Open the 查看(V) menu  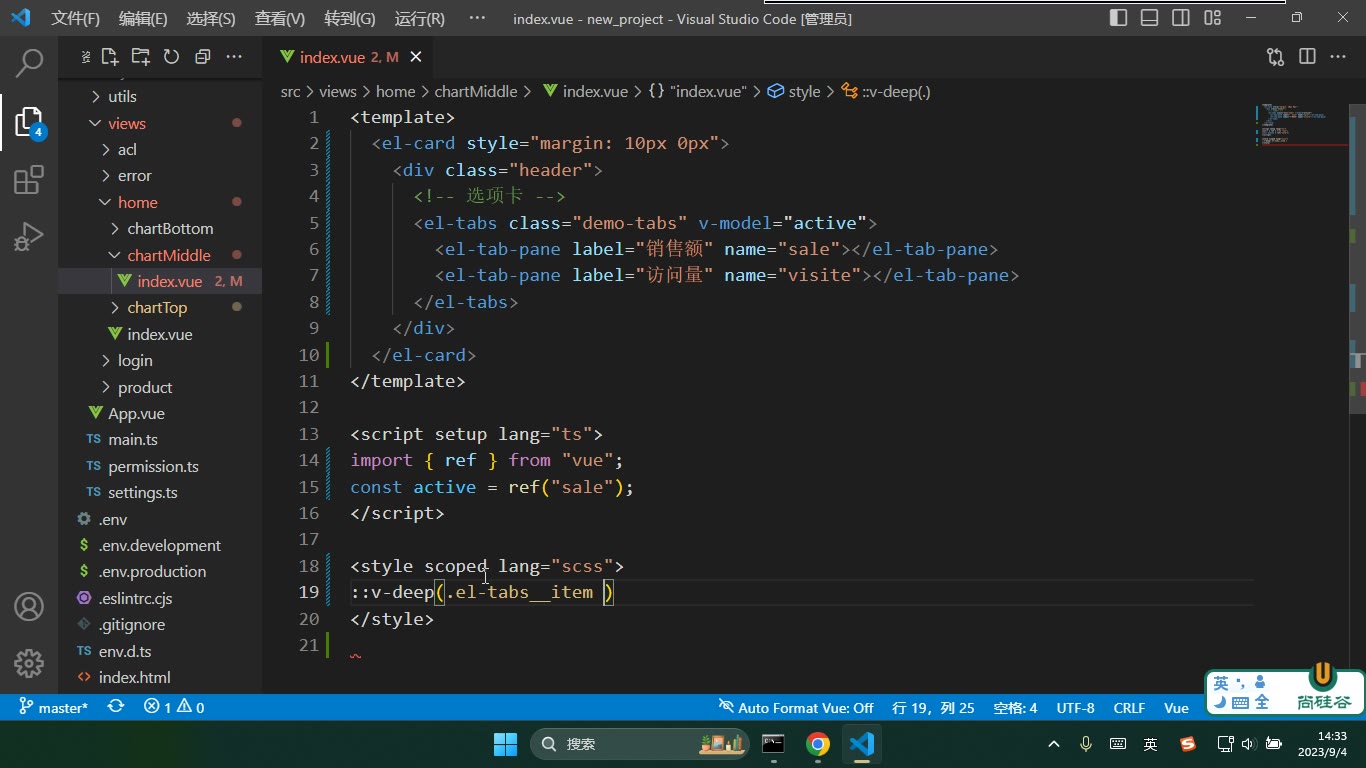(280, 18)
